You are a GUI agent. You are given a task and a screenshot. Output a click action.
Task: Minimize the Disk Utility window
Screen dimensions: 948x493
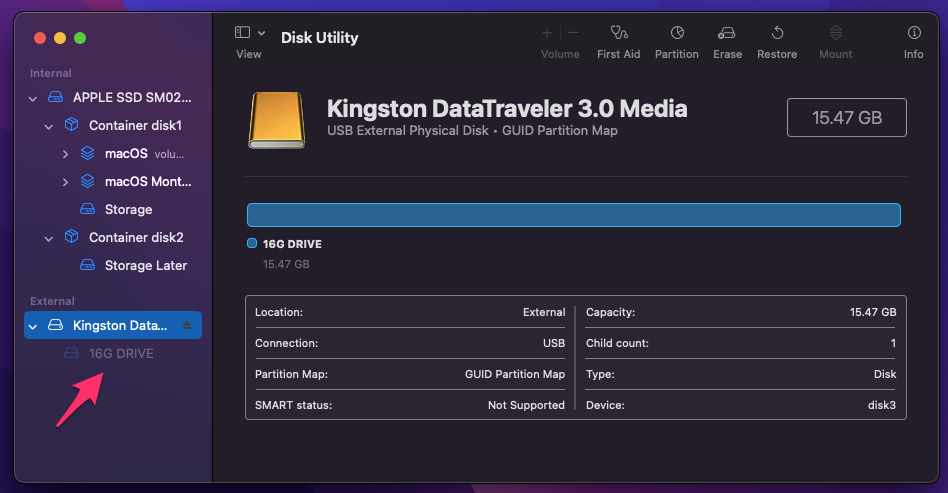click(60, 38)
